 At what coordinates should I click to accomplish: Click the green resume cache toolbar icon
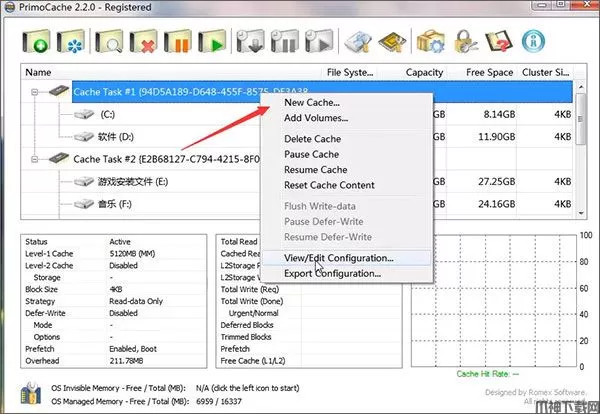point(212,41)
